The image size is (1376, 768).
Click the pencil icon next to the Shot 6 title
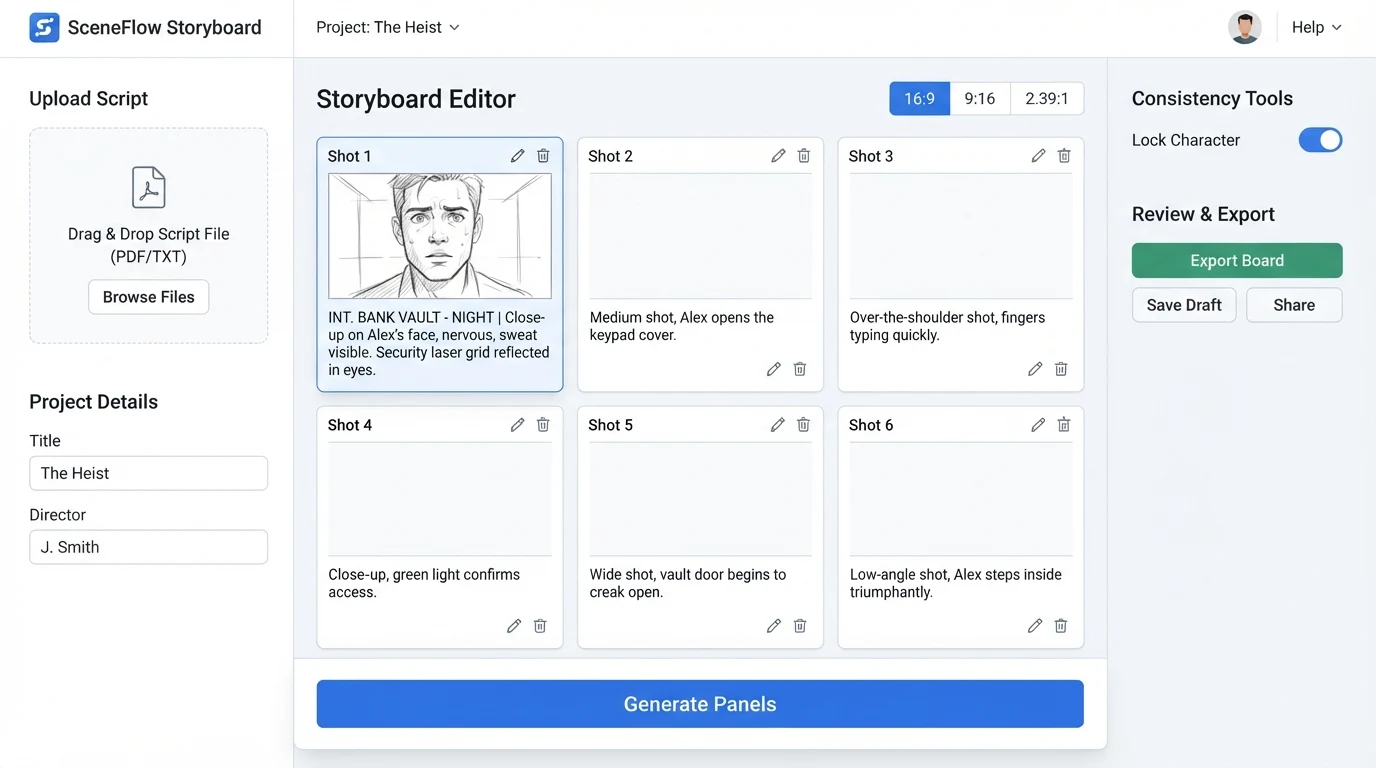1038,425
